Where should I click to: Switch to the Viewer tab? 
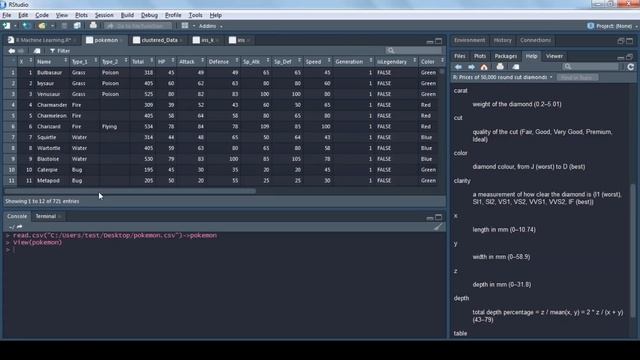point(554,56)
